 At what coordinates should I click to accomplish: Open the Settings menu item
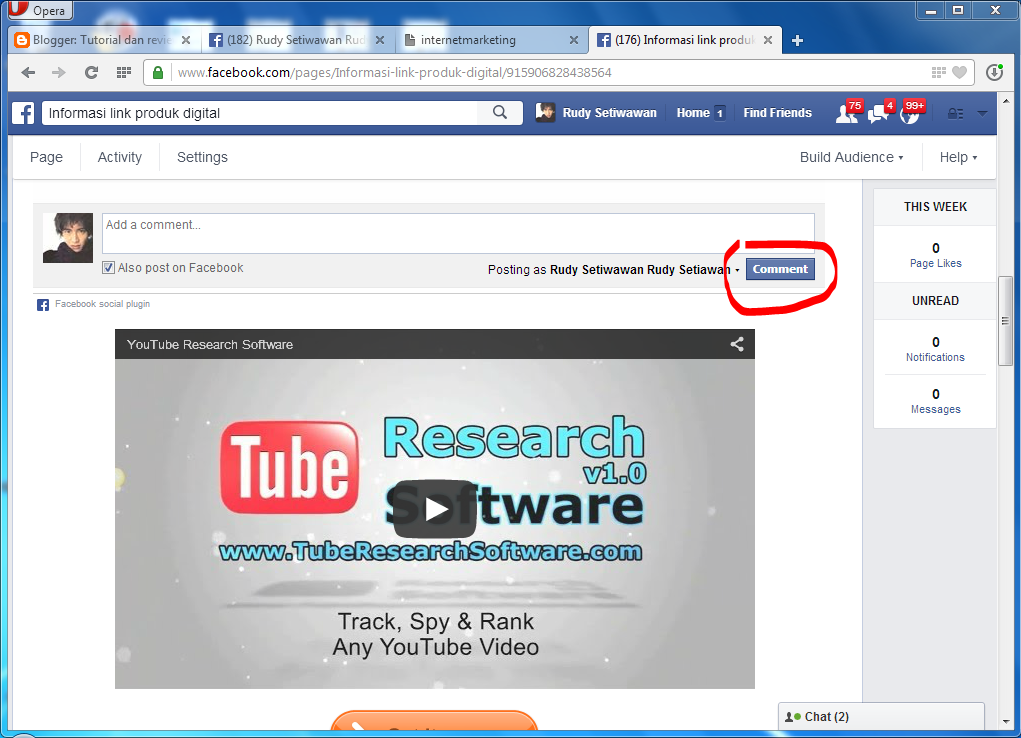203,157
